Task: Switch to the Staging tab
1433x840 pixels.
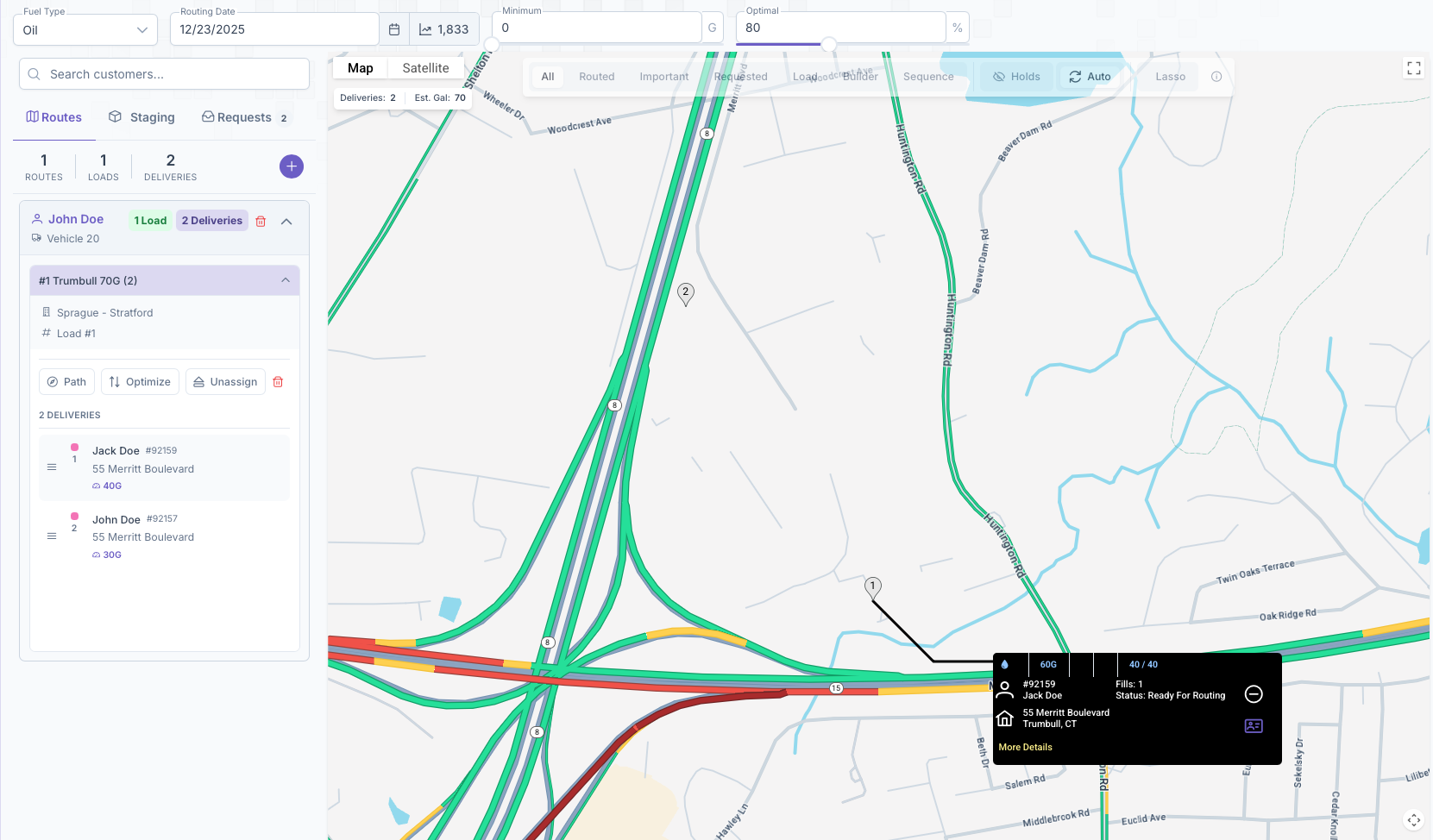Action: click(x=141, y=117)
